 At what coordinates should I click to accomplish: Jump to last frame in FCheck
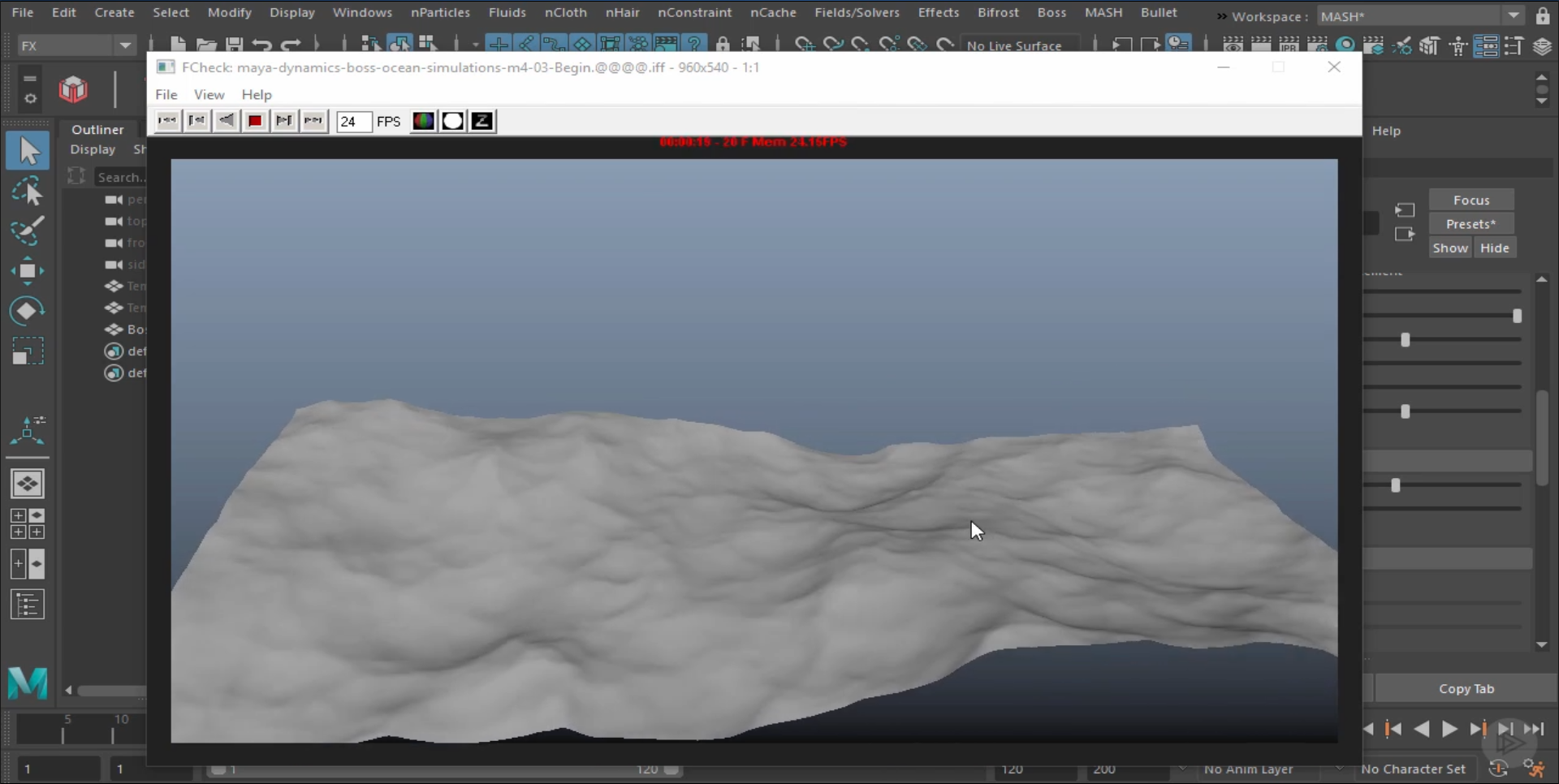pyautogui.click(x=313, y=121)
